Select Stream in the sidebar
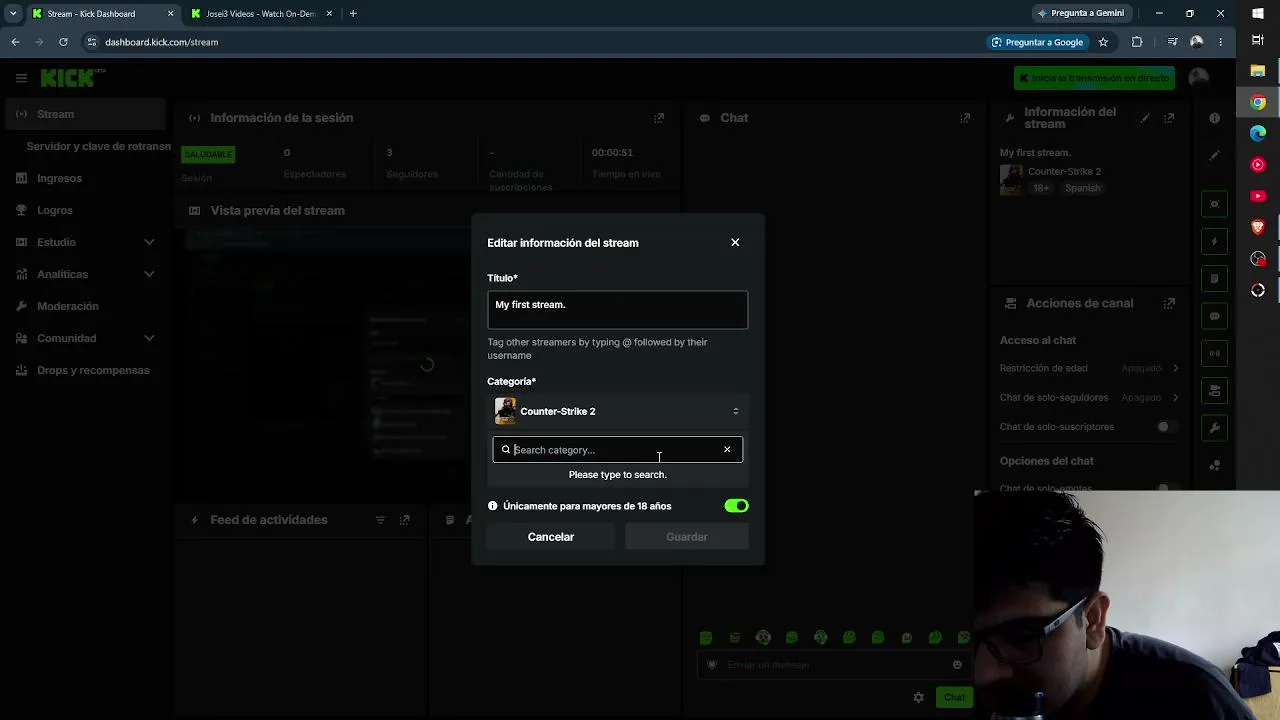This screenshot has width=1280, height=720. point(85,114)
